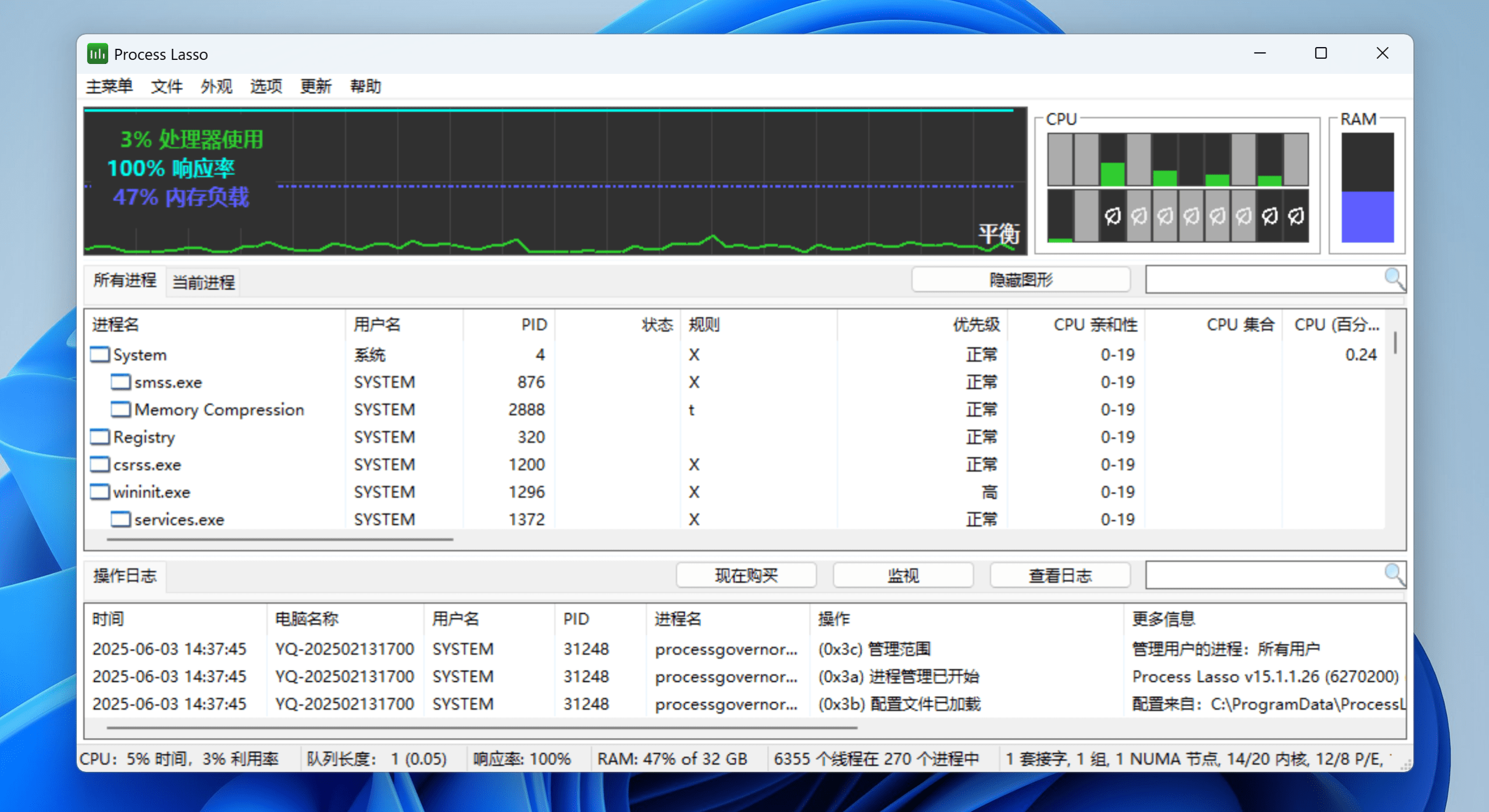Click the process list search magnifier icon

click(x=1395, y=280)
